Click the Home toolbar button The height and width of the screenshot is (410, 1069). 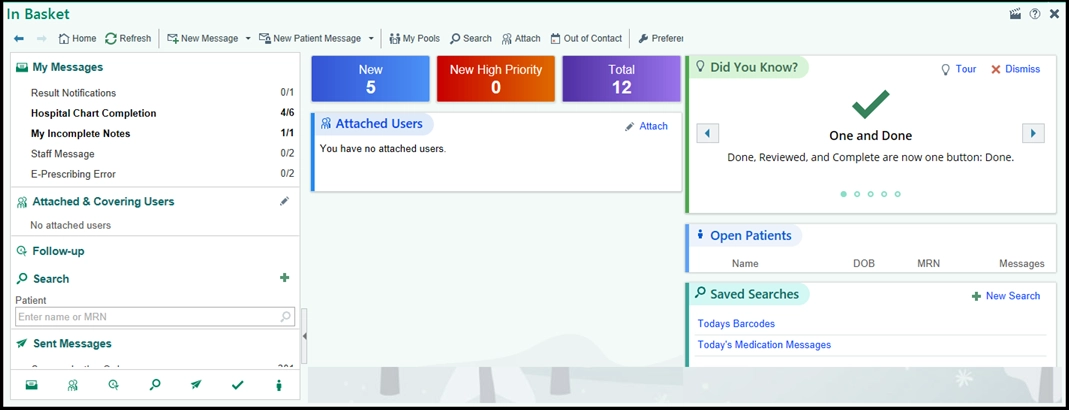[77, 39]
